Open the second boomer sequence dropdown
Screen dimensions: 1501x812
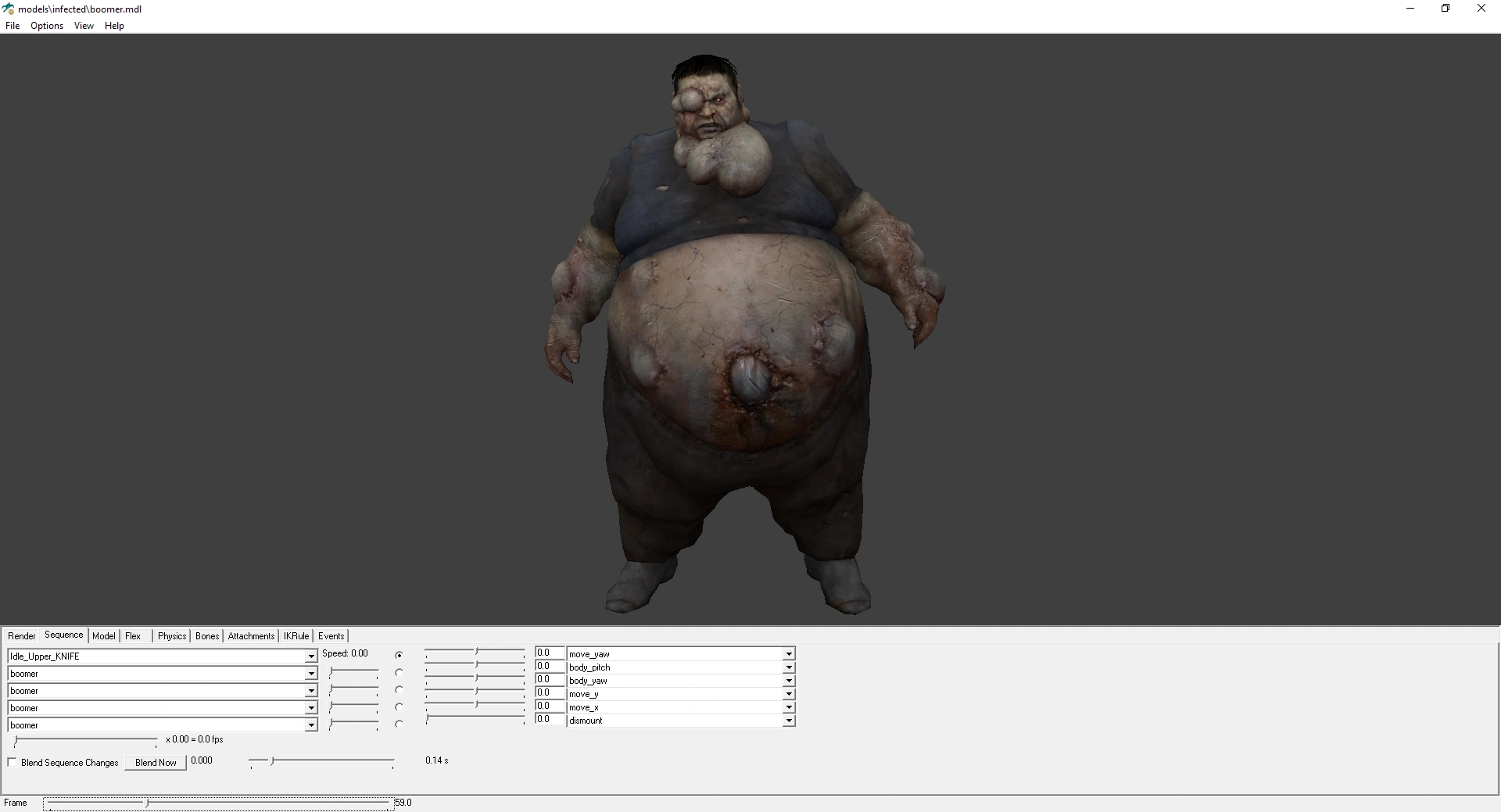click(x=311, y=691)
